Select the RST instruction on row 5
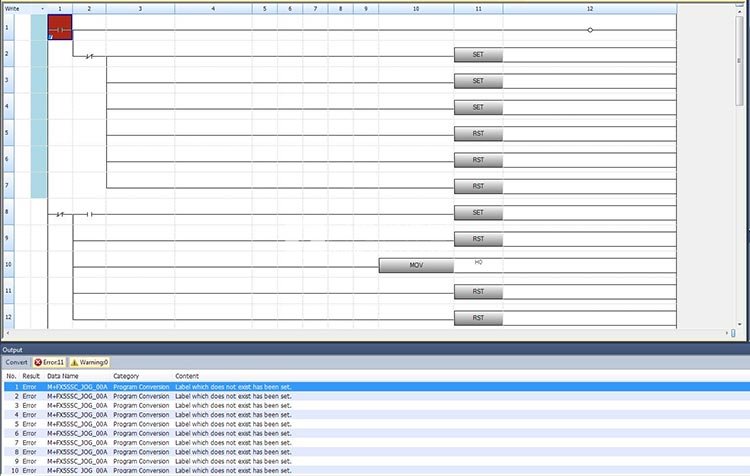This screenshot has height=476, width=750. point(478,133)
